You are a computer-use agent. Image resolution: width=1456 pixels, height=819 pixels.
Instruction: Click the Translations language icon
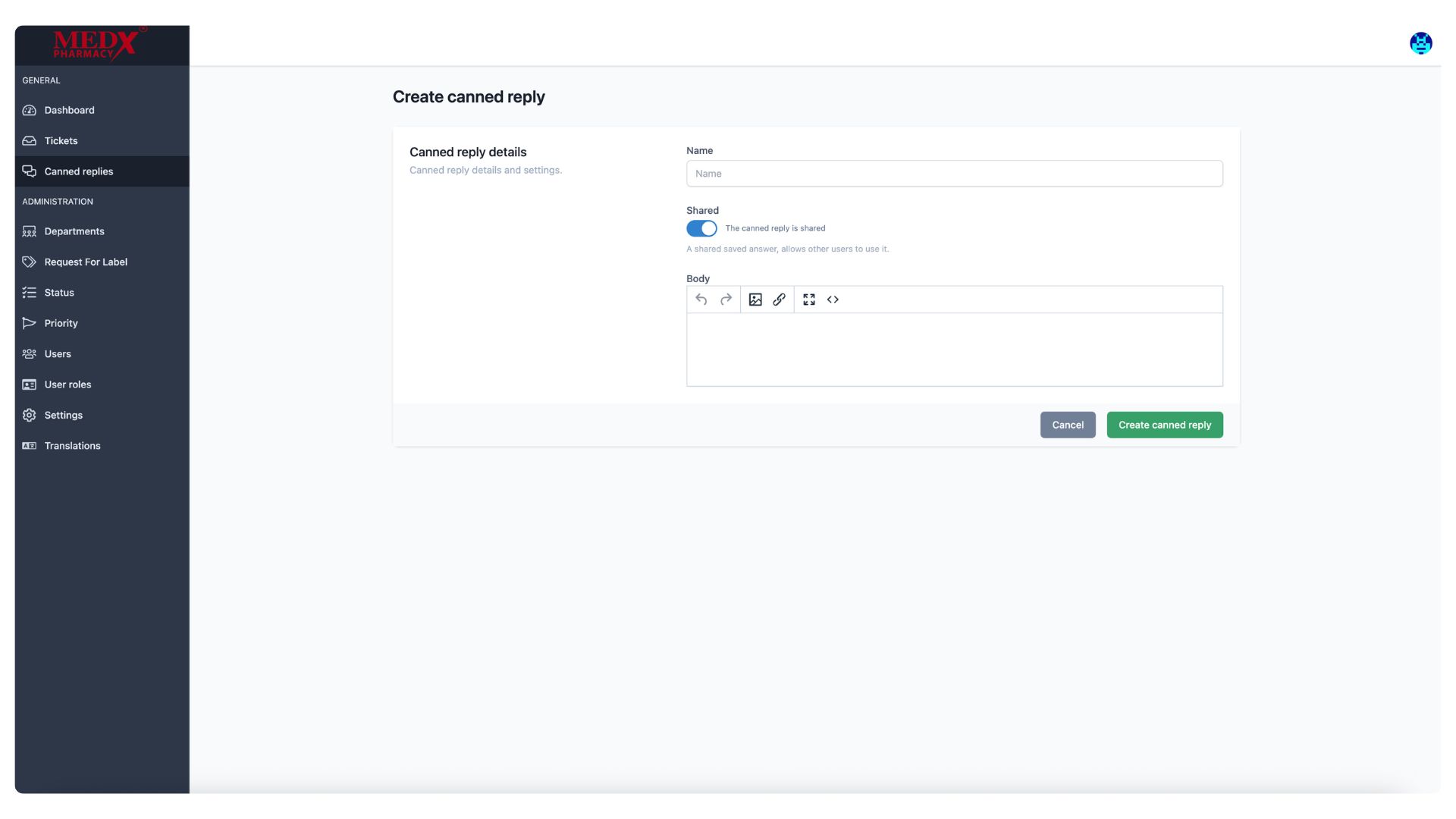[29, 446]
